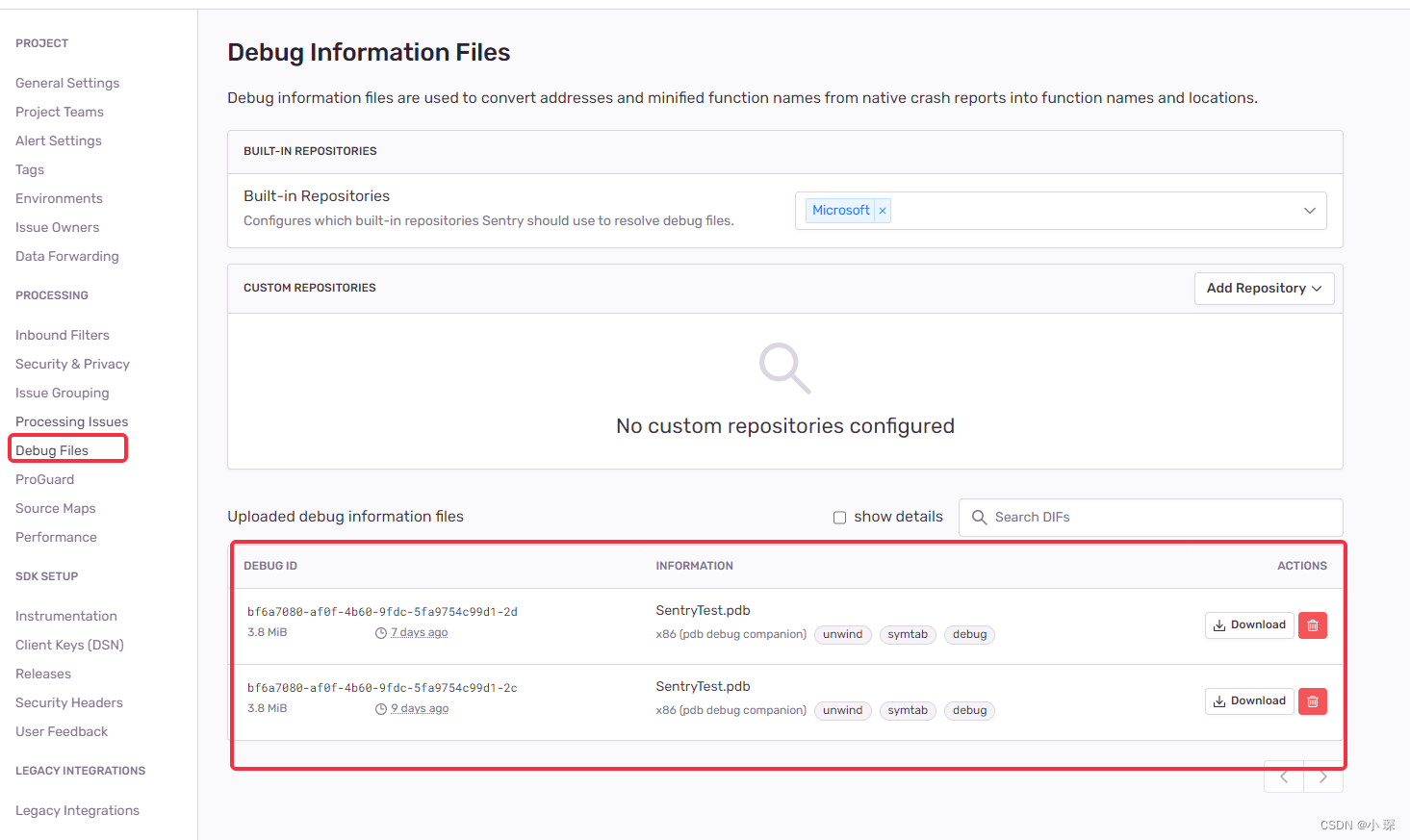1410x840 pixels.
Task: Click the second SentryTest.pdb file name
Action: [703, 687]
